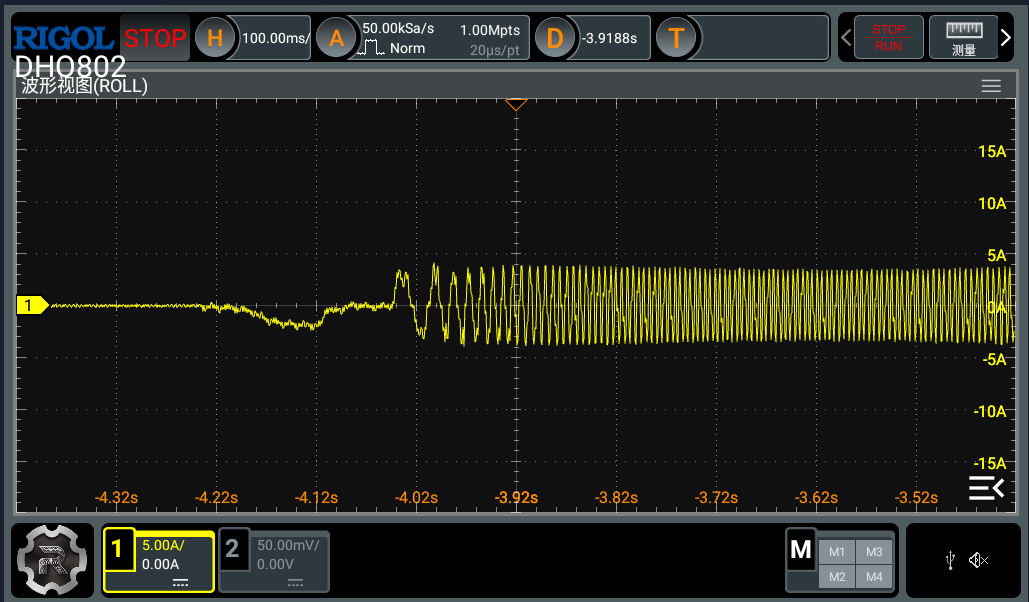Click the STOP/RUN button
The width and height of the screenshot is (1029, 602).
pos(889,38)
